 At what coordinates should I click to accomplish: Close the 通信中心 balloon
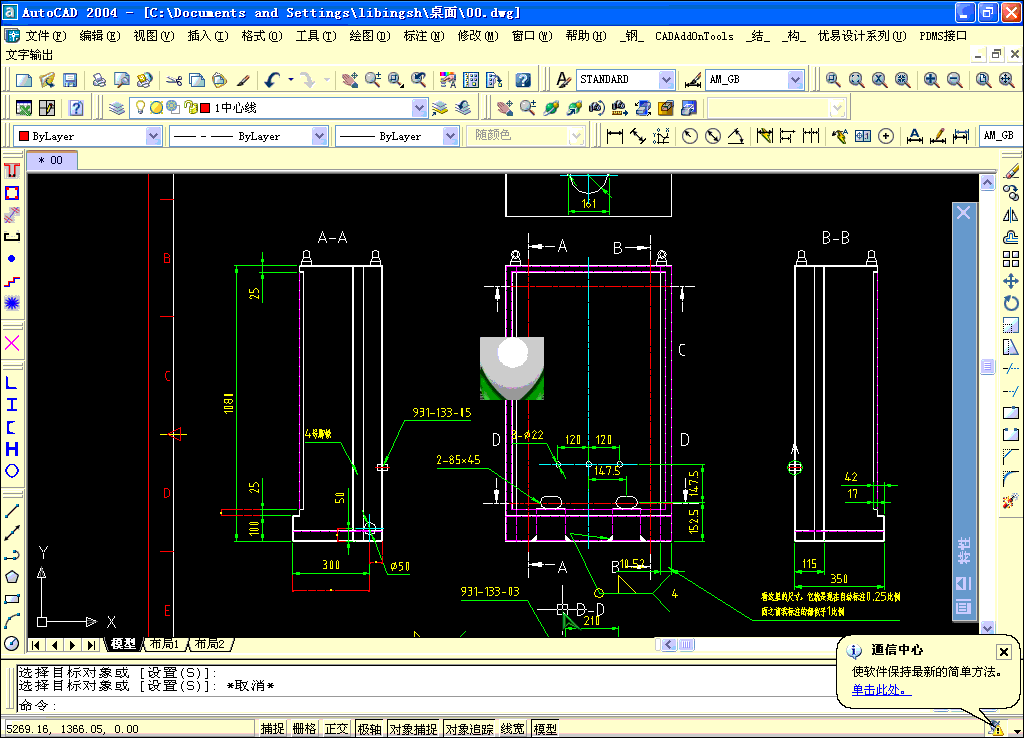1004,651
